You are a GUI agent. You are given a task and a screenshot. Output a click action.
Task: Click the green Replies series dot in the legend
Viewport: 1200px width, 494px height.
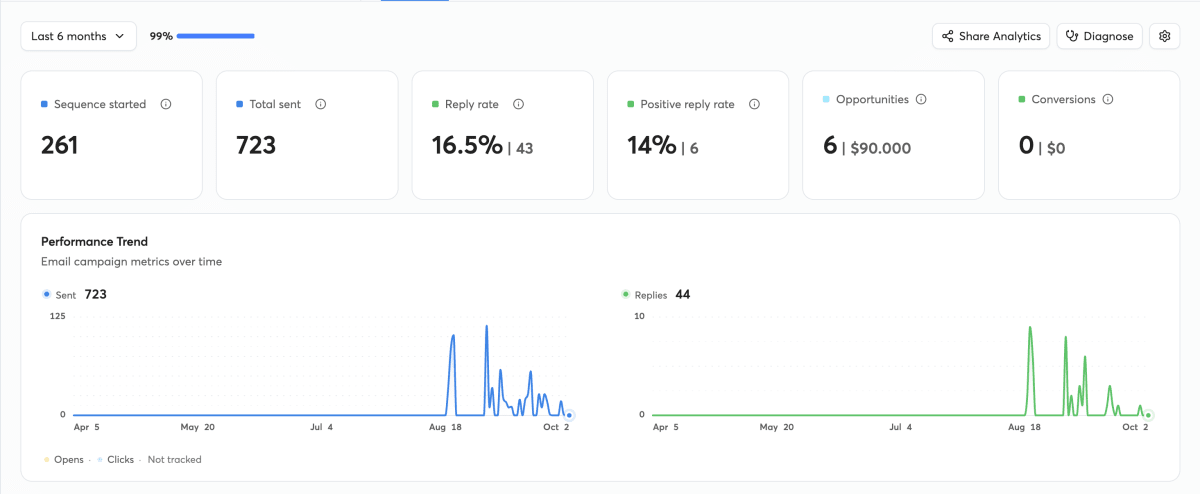[x=625, y=295]
